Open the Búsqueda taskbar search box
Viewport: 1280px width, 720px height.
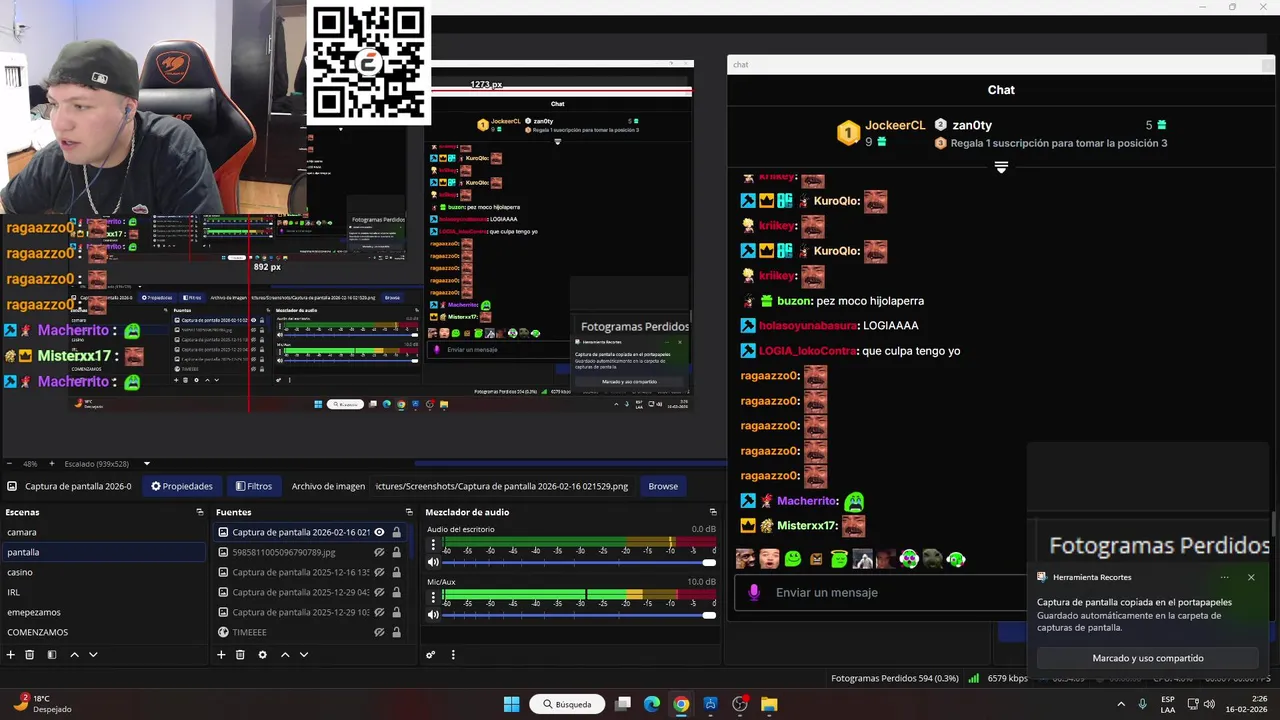[x=567, y=704]
